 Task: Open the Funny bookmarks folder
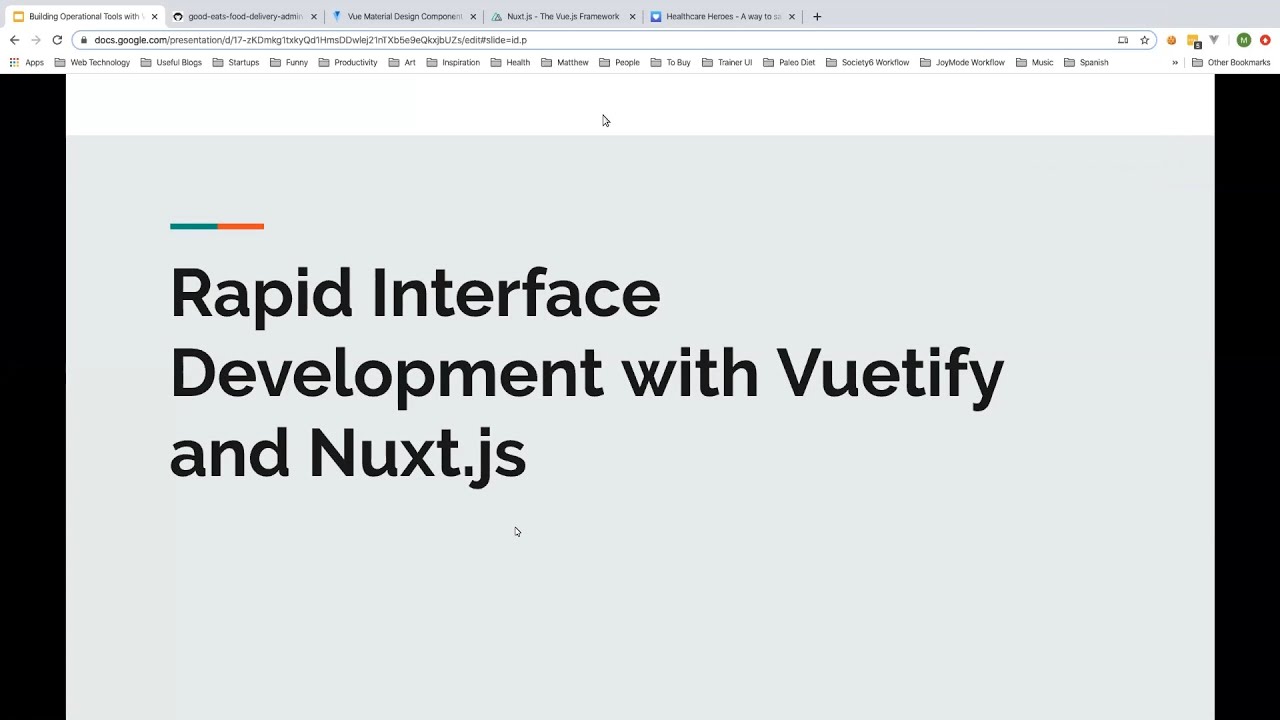point(289,62)
